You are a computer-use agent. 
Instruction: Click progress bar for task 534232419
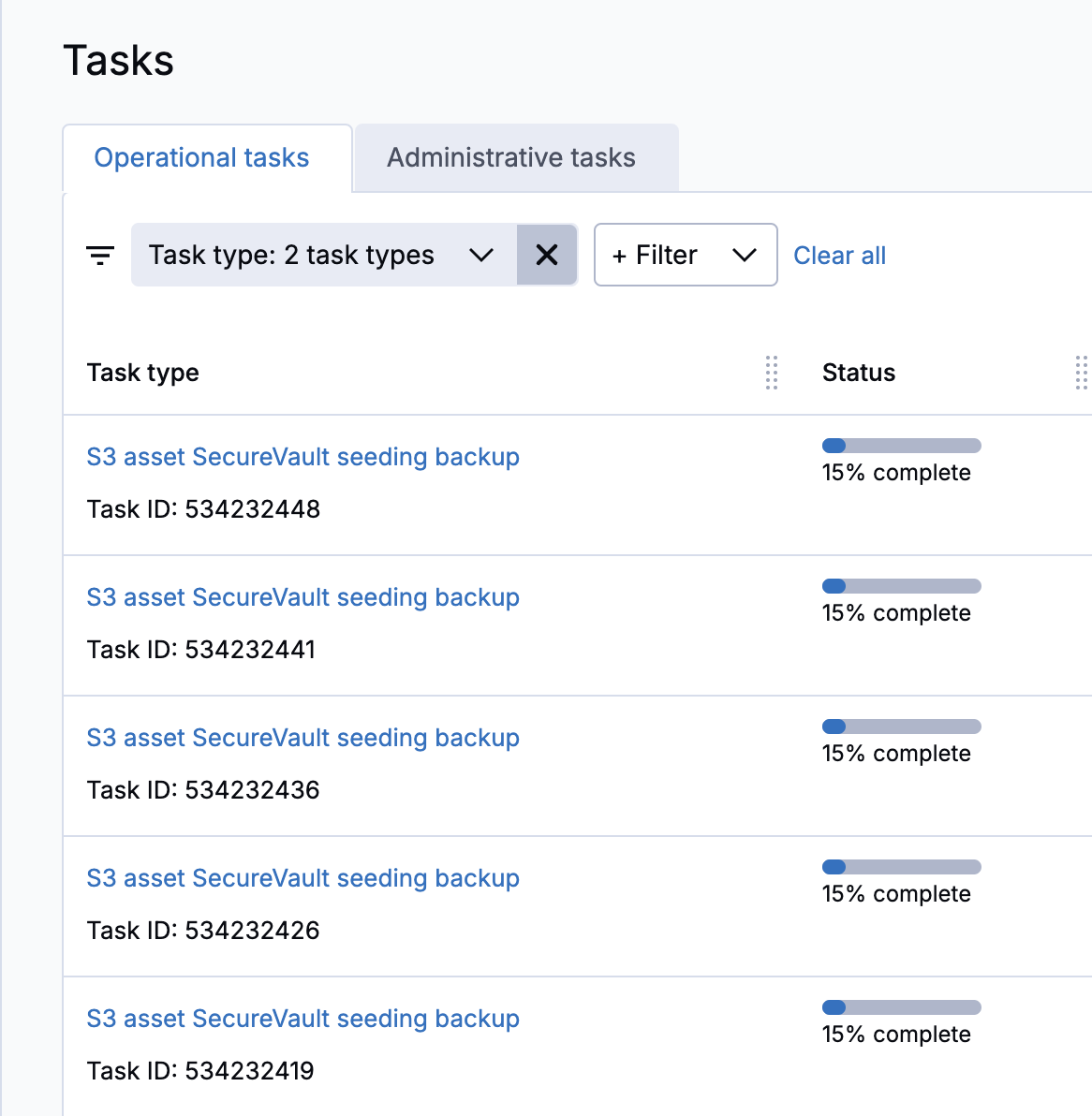[x=901, y=1007]
